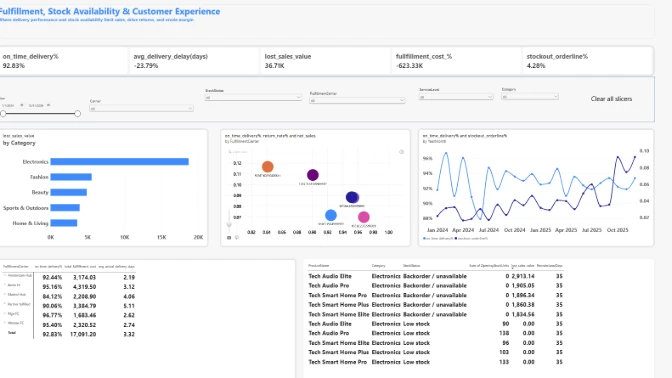Click the date slicer start date field

coord(9,105)
